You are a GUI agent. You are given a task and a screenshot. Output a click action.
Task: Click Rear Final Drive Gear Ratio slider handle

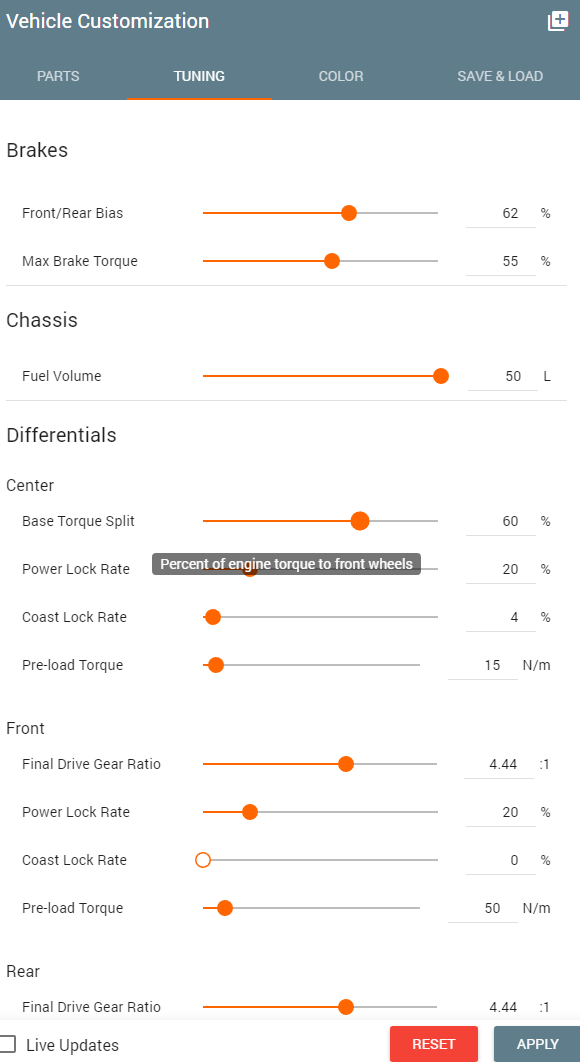(346, 1007)
